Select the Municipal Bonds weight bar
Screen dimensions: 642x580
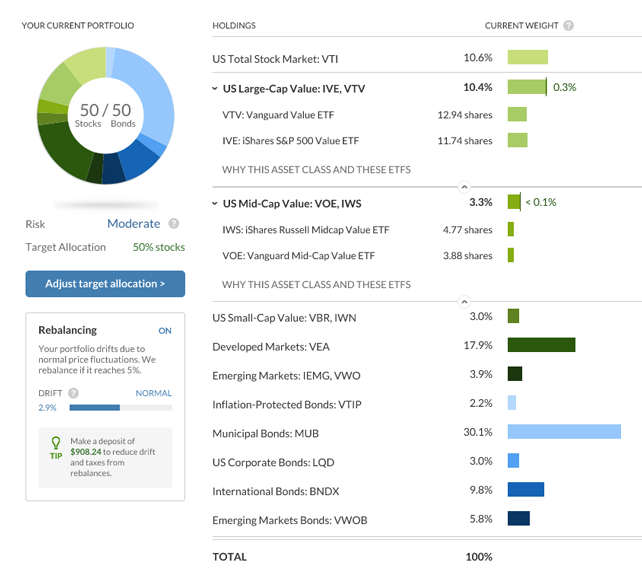click(564, 431)
